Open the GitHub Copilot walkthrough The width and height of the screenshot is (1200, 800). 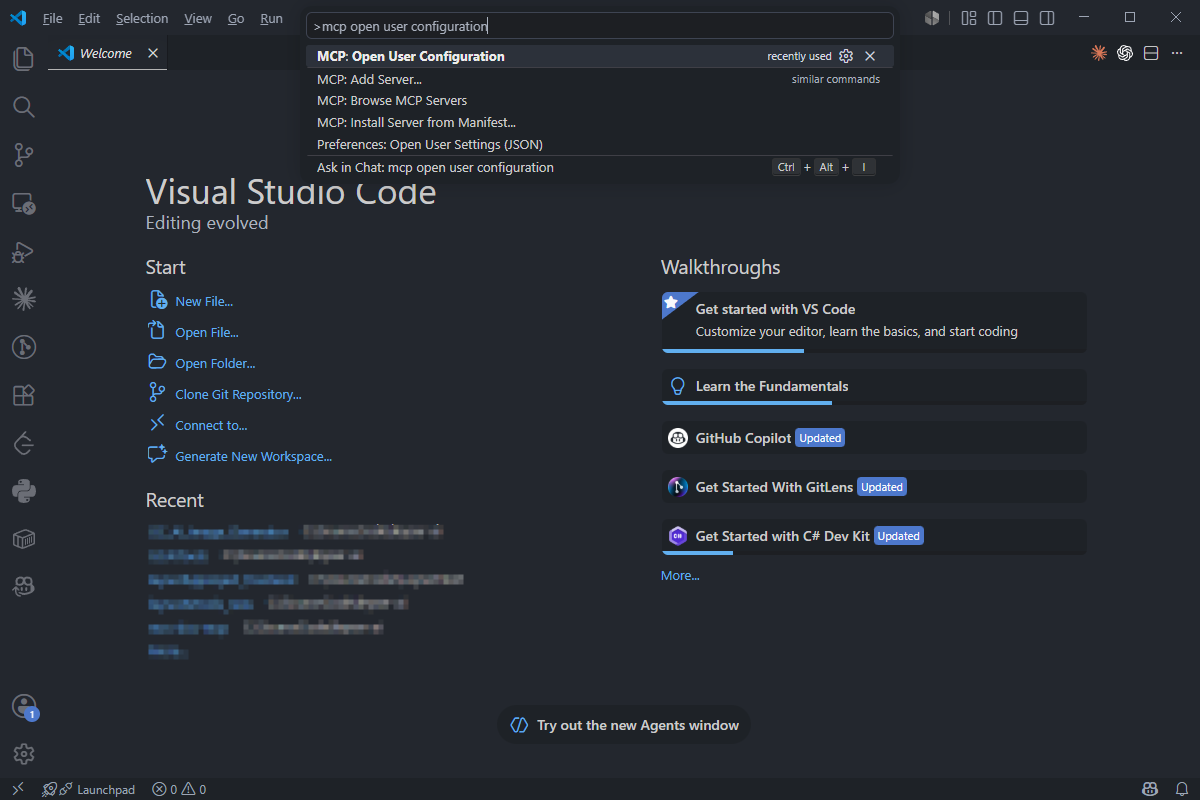coord(874,438)
